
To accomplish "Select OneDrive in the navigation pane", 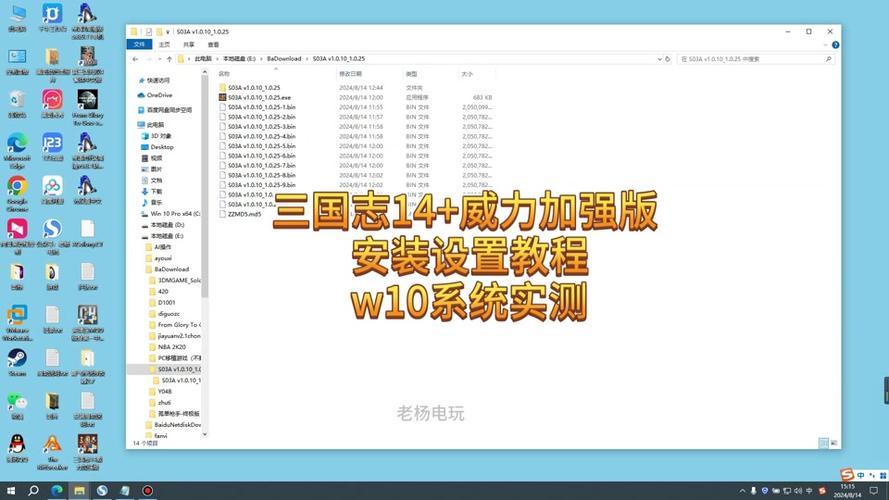I will click(x=159, y=95).
